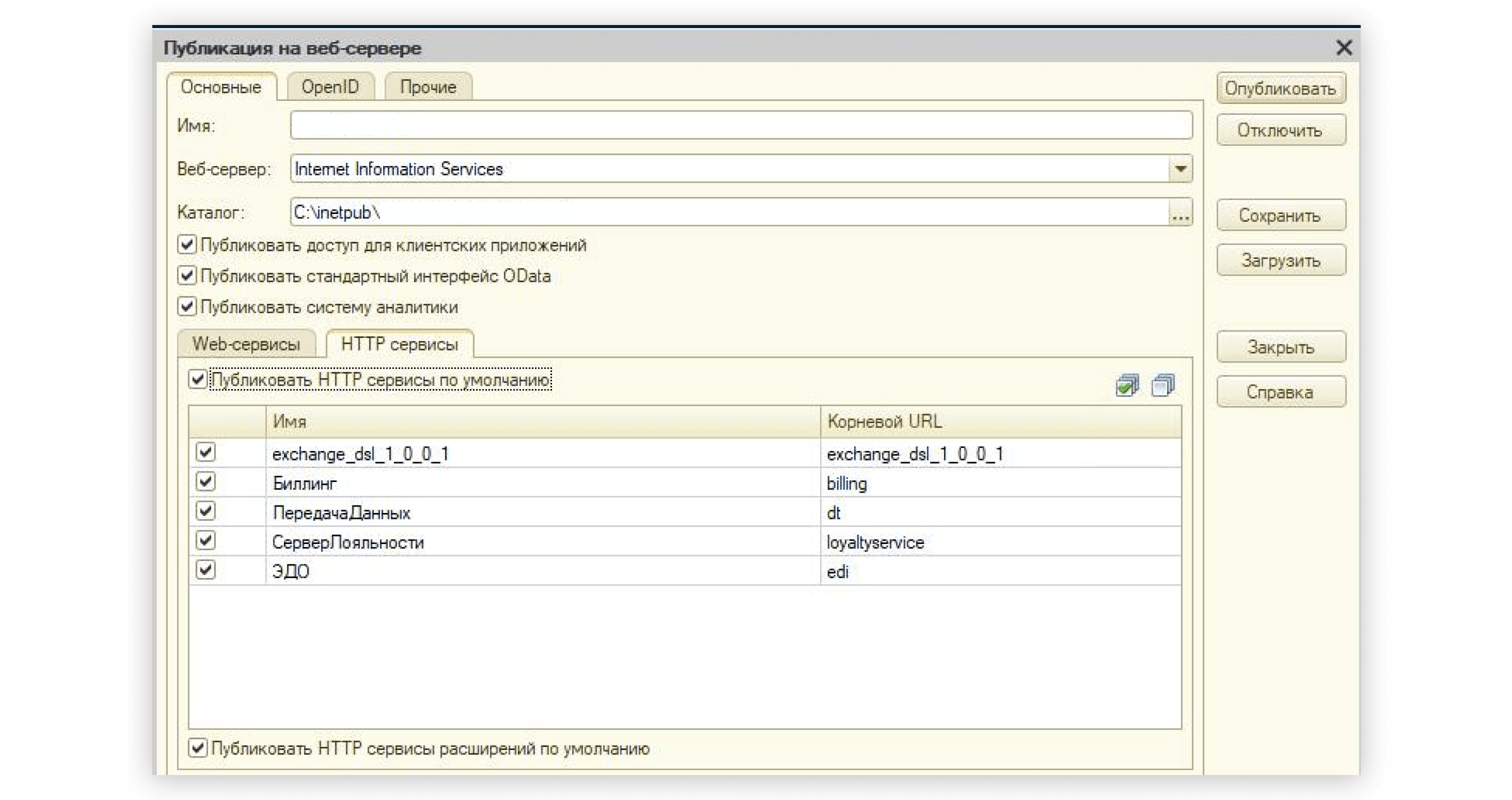Uncheck the Биллинг service checkbox
Viewport: 1512px width, 800px height.
click(205, 481)
